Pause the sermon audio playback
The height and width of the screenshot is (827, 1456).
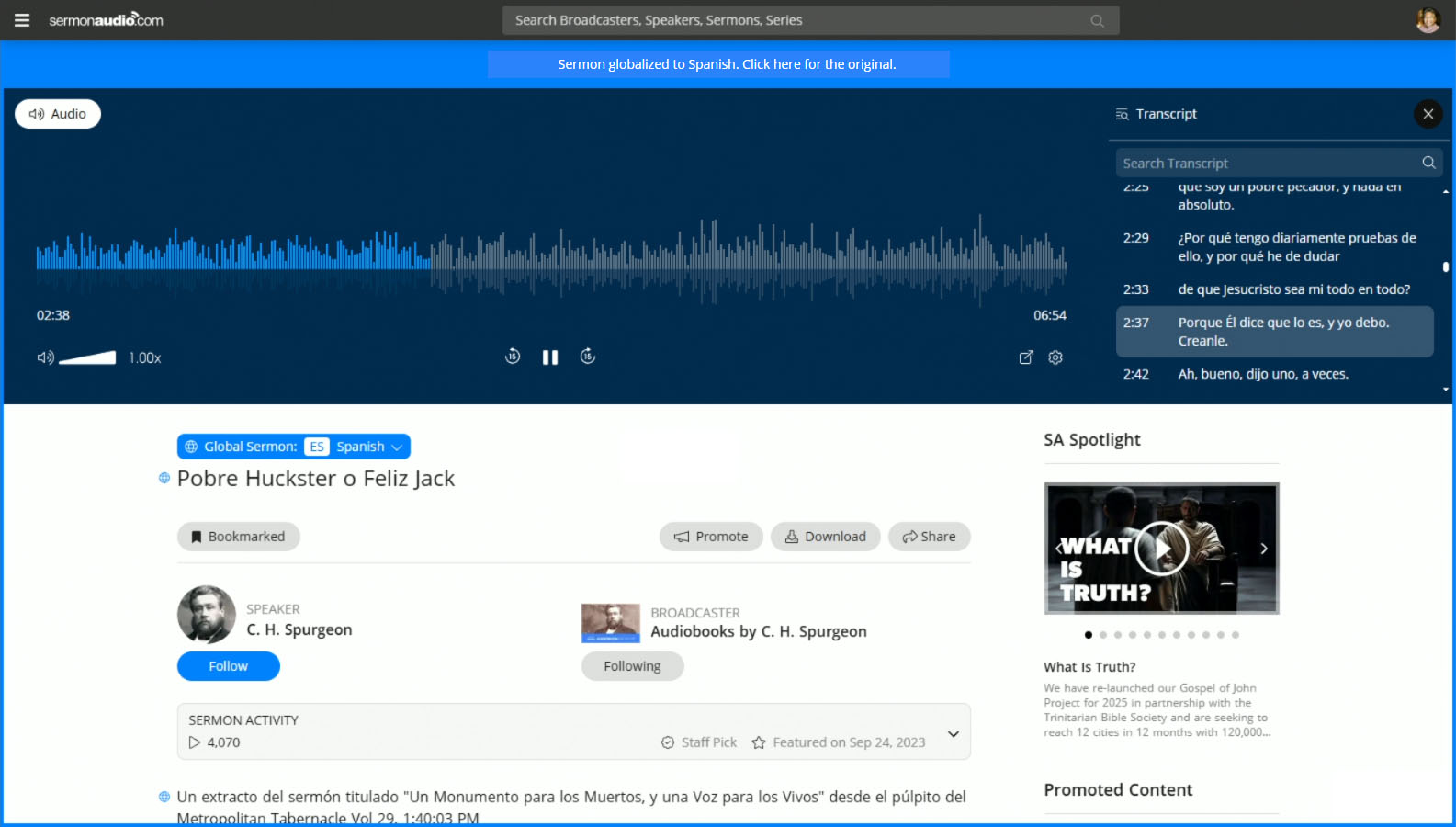pos(550,357)
